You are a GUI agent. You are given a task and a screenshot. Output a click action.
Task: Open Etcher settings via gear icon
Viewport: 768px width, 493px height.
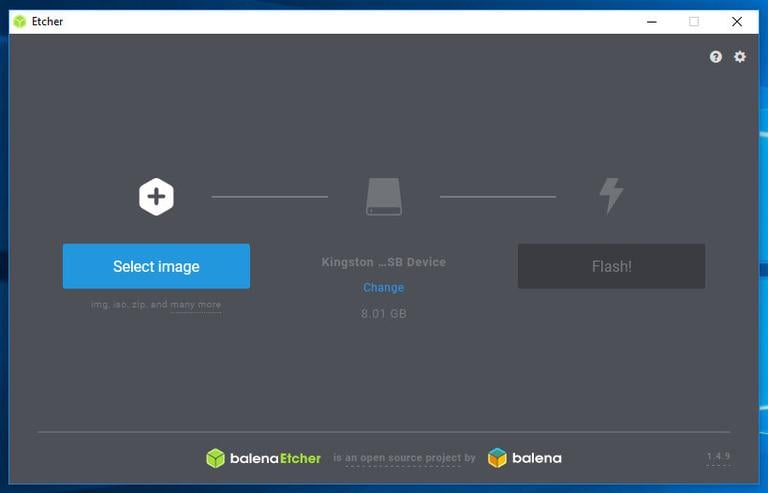(x=740, y=57)
